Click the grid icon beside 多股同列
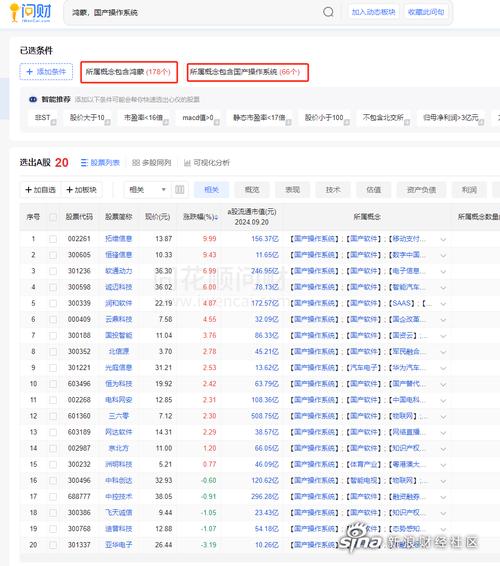This screenshot has width=500, height=566. click(x=136, y=163)
